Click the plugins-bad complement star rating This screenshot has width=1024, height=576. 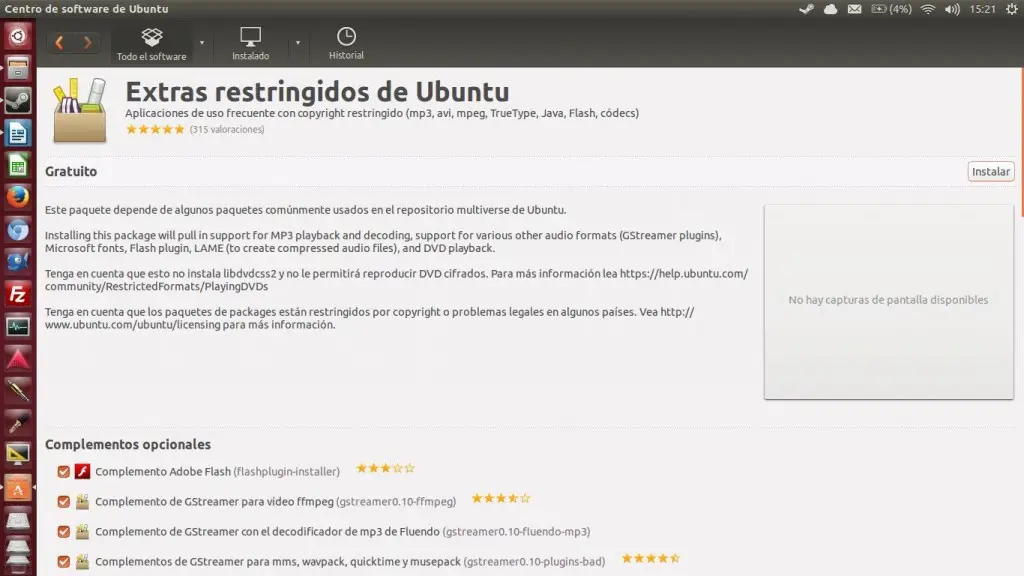650,558
